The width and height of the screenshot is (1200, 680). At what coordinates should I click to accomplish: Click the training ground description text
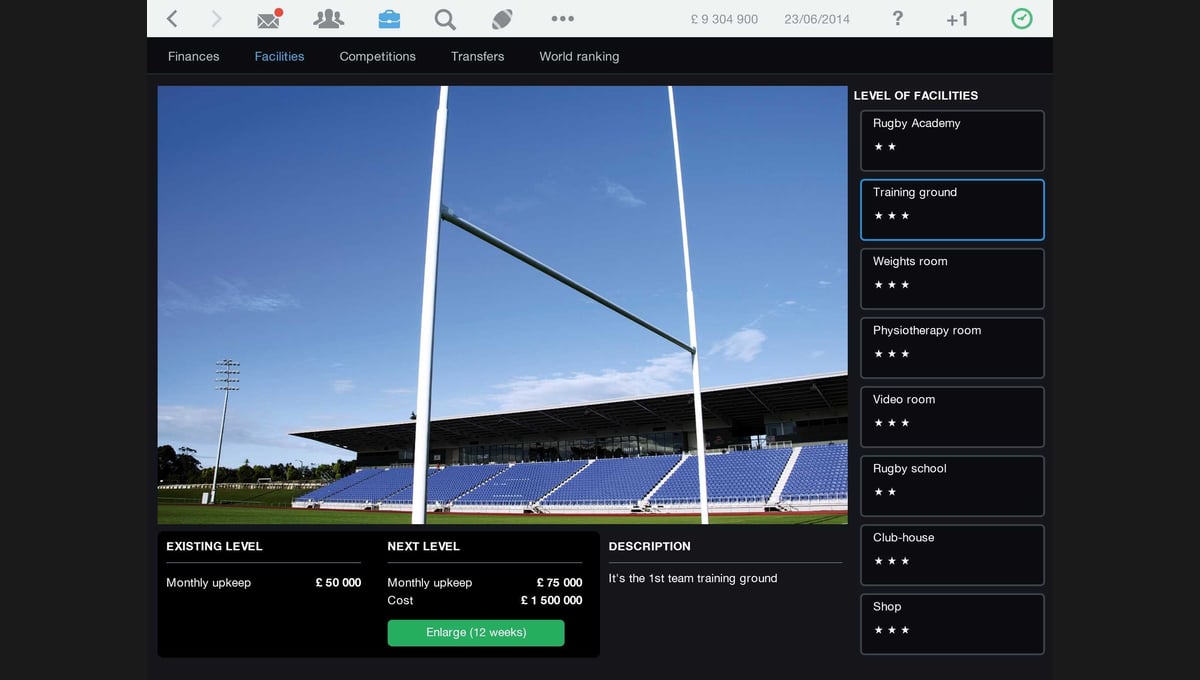pyautogui.click(x=693, y=578)
